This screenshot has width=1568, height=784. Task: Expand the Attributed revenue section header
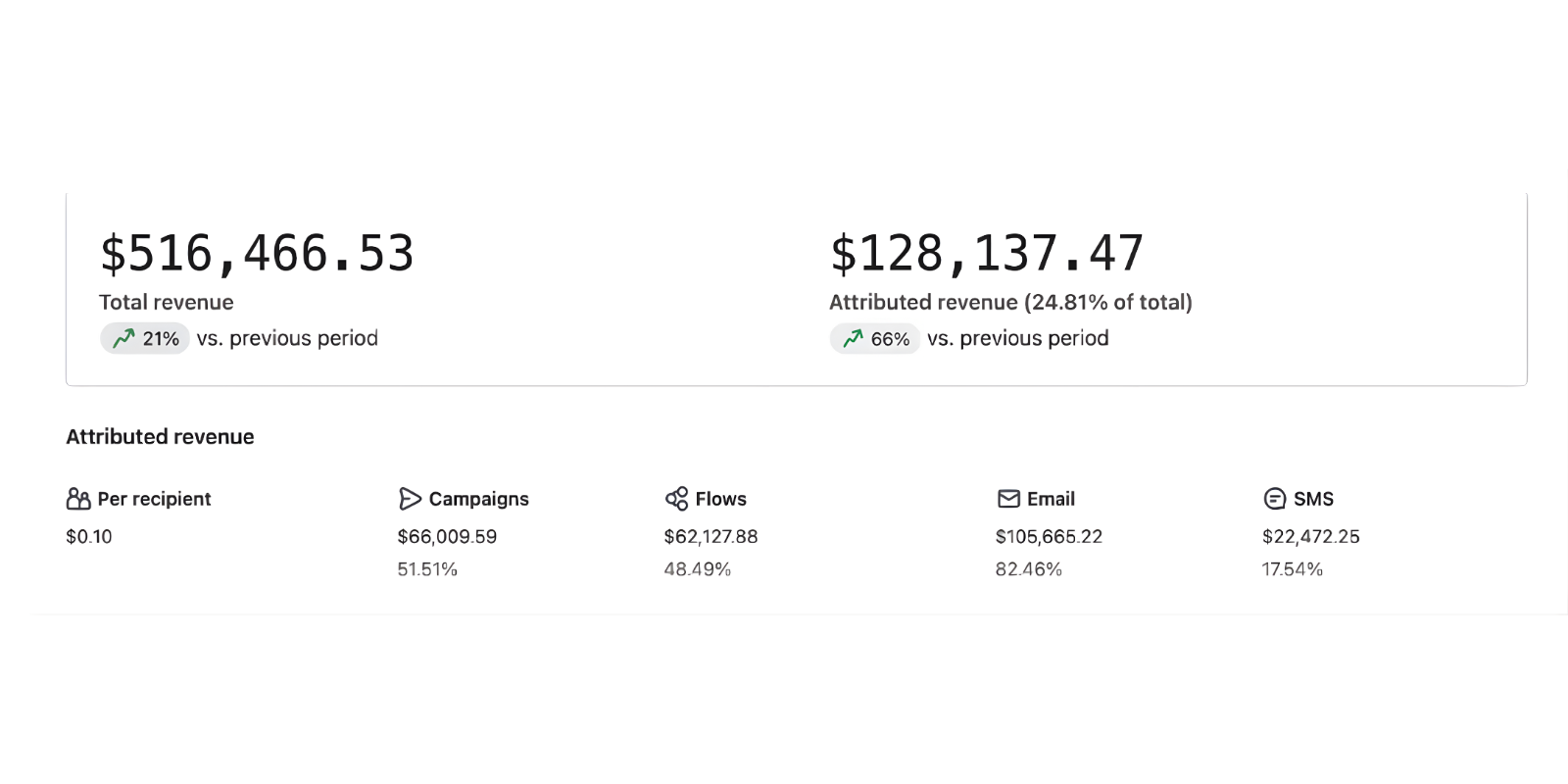point(160,436)
